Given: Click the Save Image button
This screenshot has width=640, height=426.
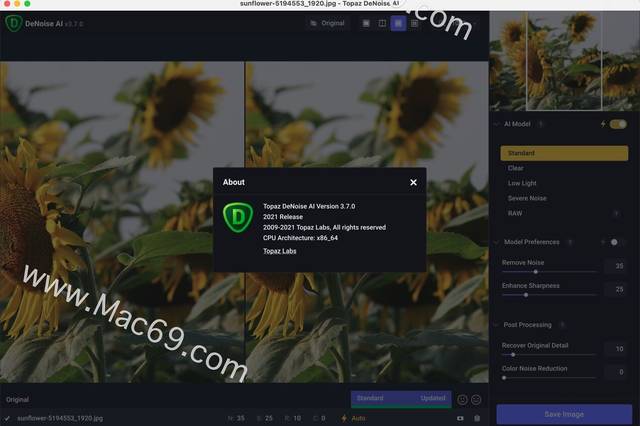Looking at the screenshot, I should coord(564,414).
